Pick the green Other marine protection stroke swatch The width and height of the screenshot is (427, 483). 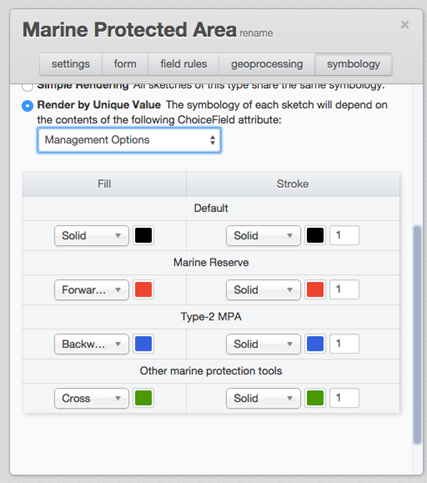(315, 398)
